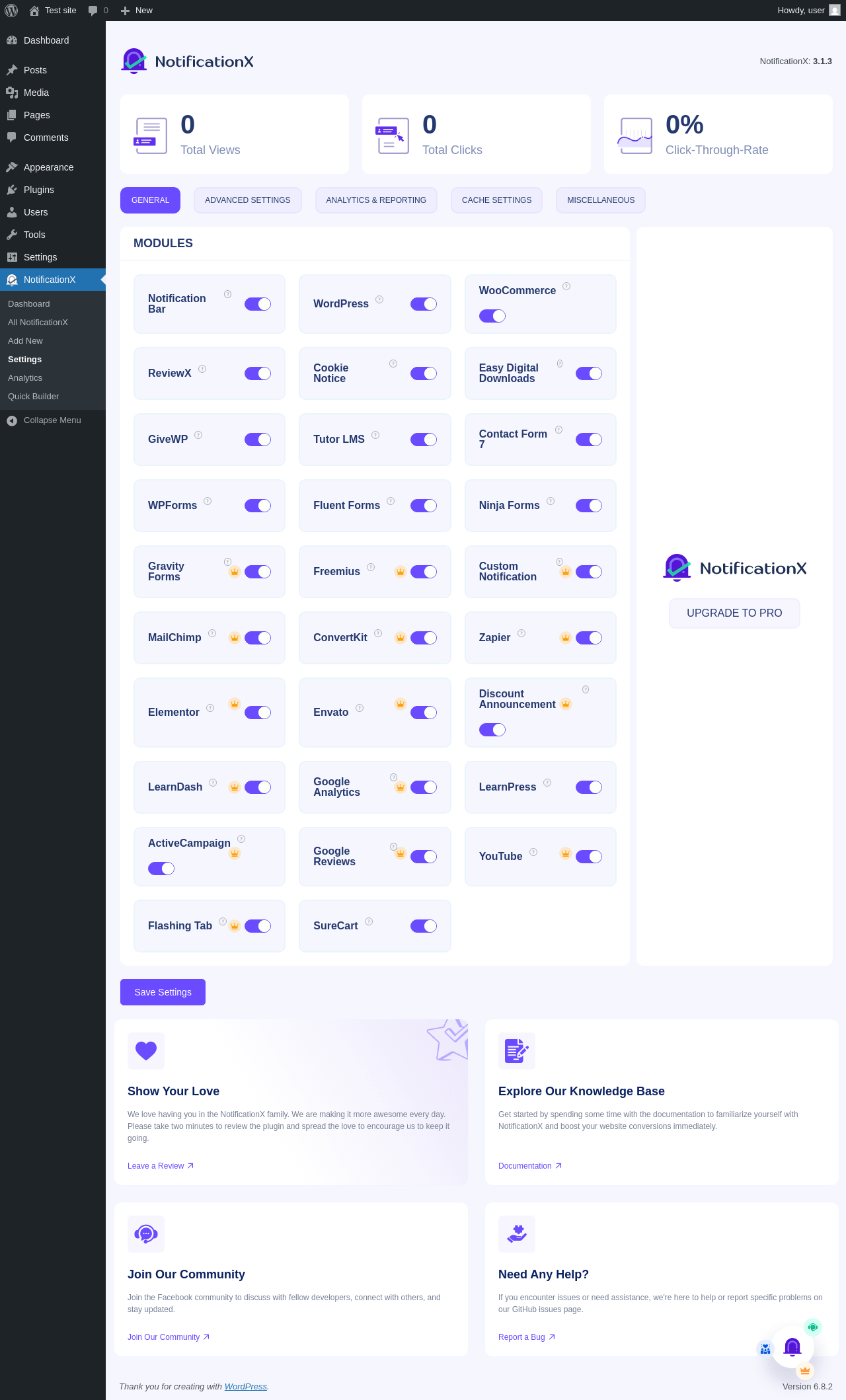
Task: Toggle the Contact Form 7 module
Action: click(589, 440)
